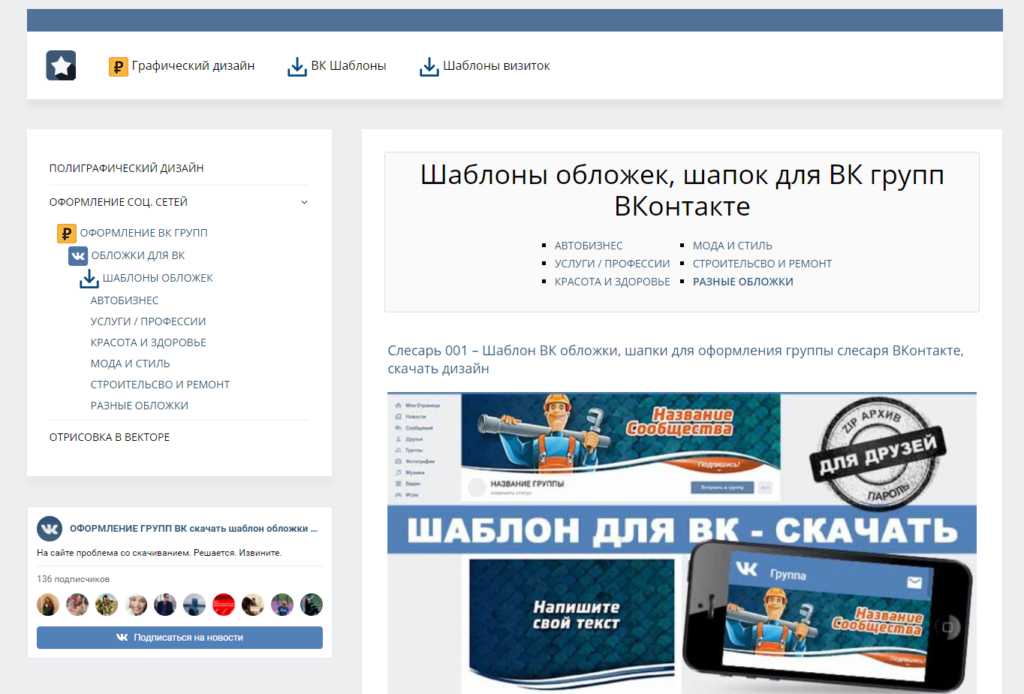Open Шаблоны визиток in top navigation
The width and height of the screenshot is (1024, 694).
tap(496, 66)
